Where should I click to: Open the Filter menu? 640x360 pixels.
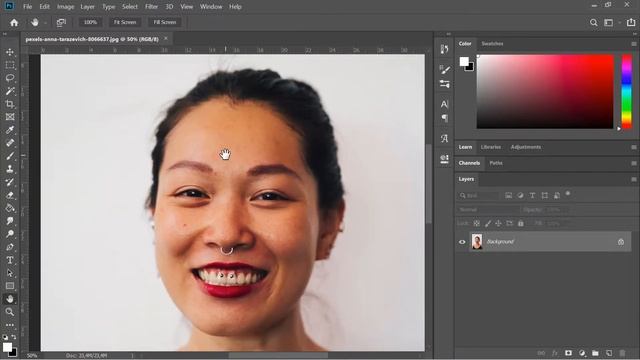[151, 7]
